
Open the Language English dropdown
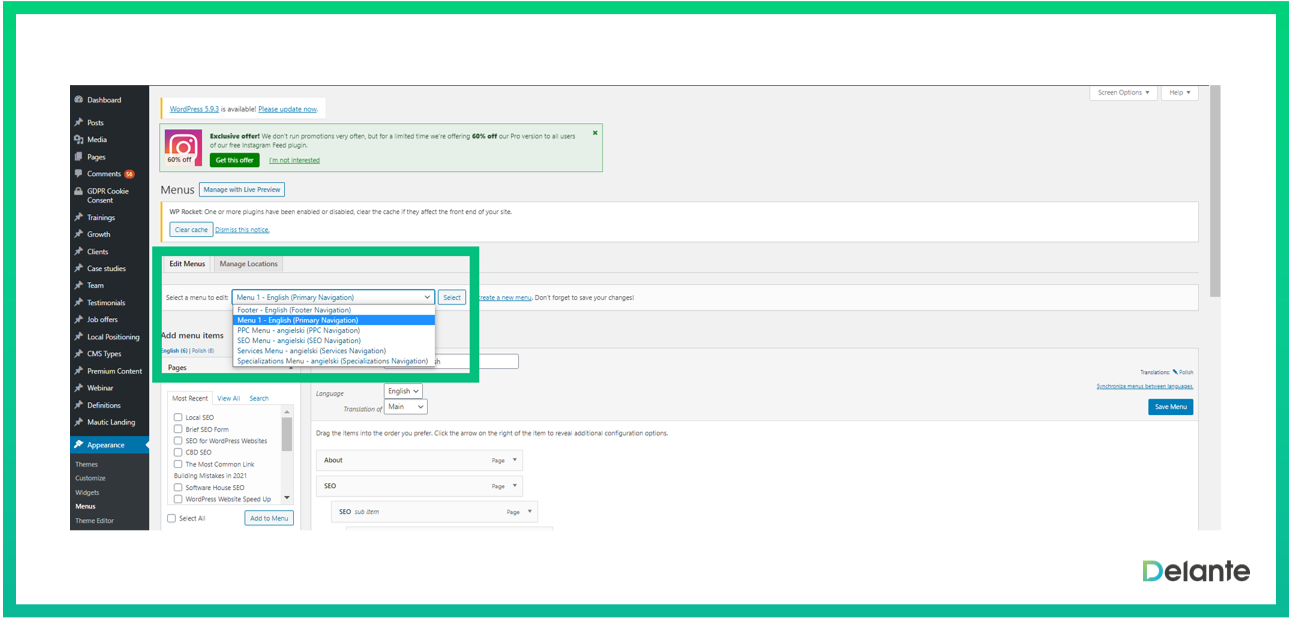[x=404, y=391]
